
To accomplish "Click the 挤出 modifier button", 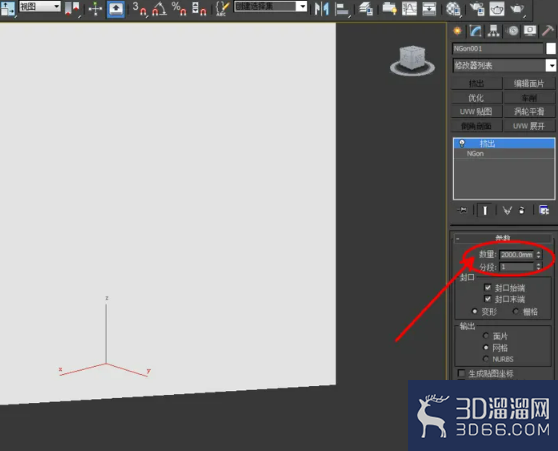I will 477,84.
